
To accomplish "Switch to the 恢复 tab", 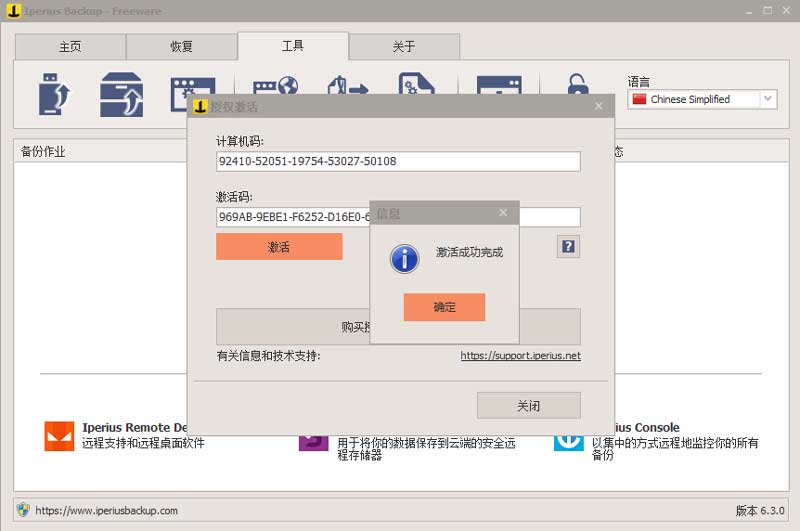I will (181, 47).
